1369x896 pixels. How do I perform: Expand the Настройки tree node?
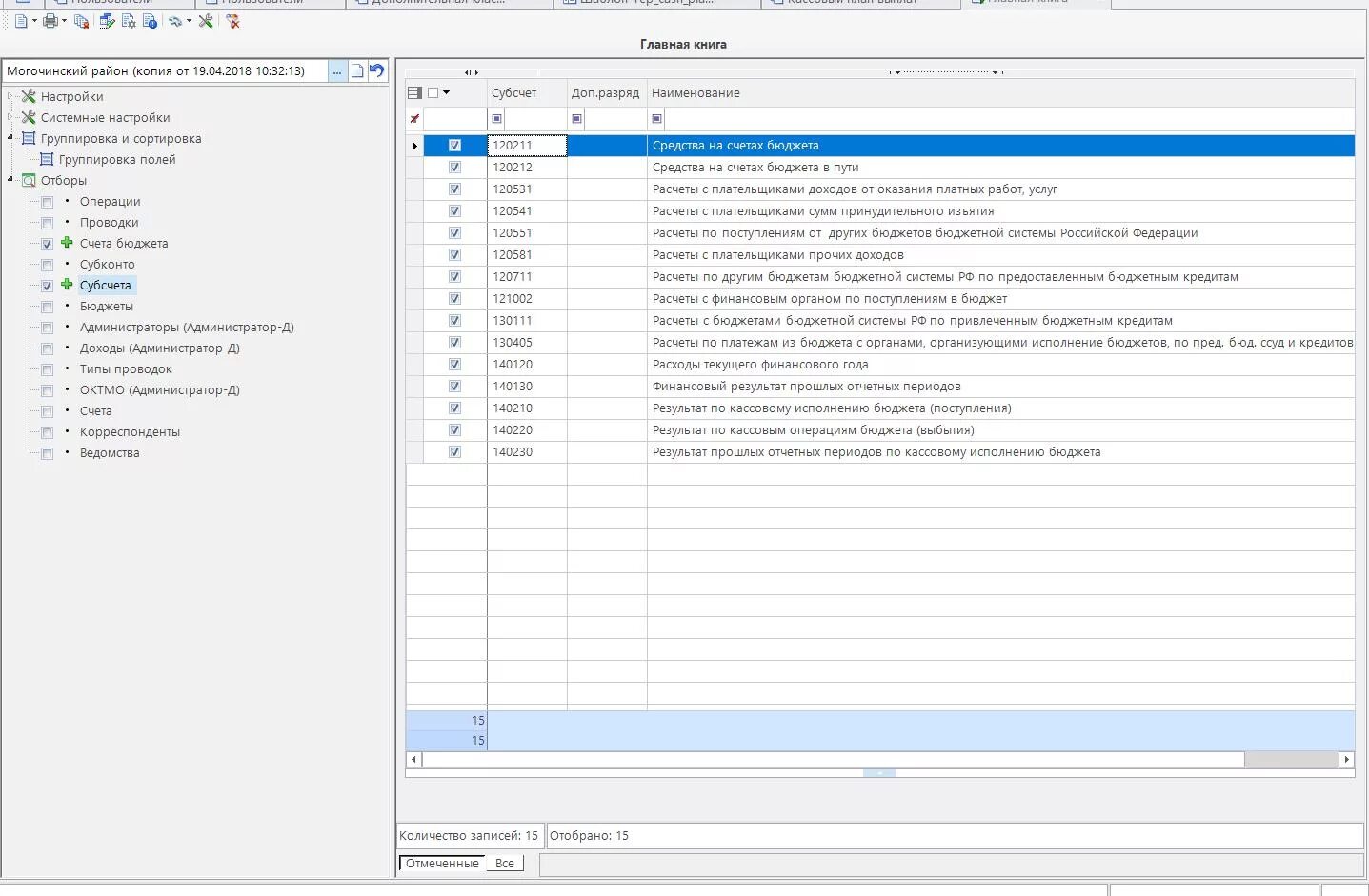[x=10, y=96]
